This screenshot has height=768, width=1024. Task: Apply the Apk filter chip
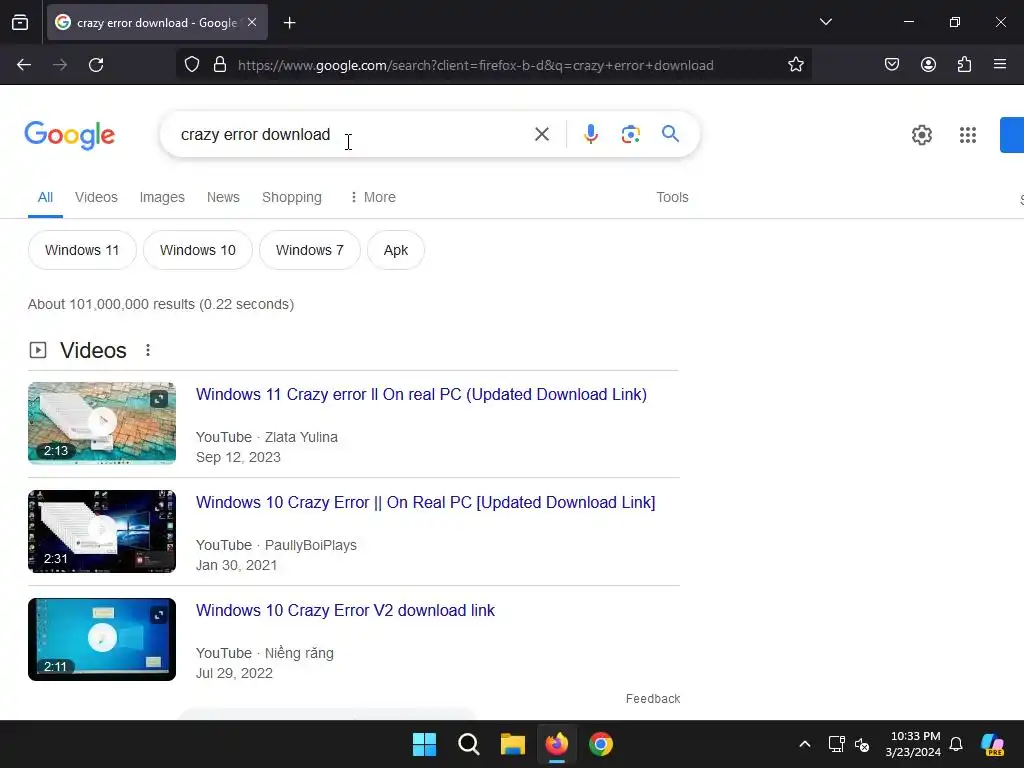tap(396, 250)
